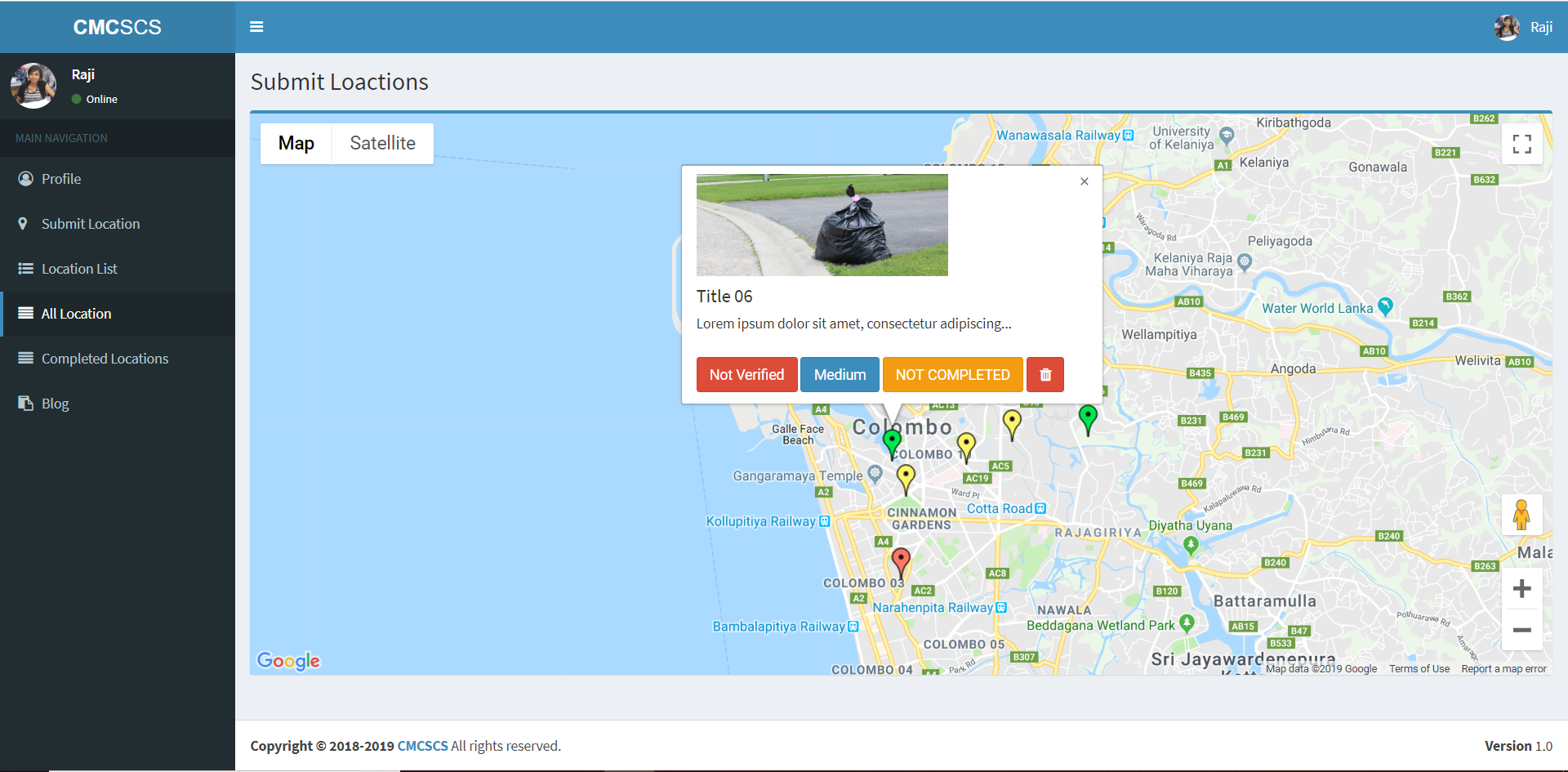The width and height of the screenshot is (1568, 772).
Task: Click the Submit Location pin icon
Action: (x=23, y=224)
